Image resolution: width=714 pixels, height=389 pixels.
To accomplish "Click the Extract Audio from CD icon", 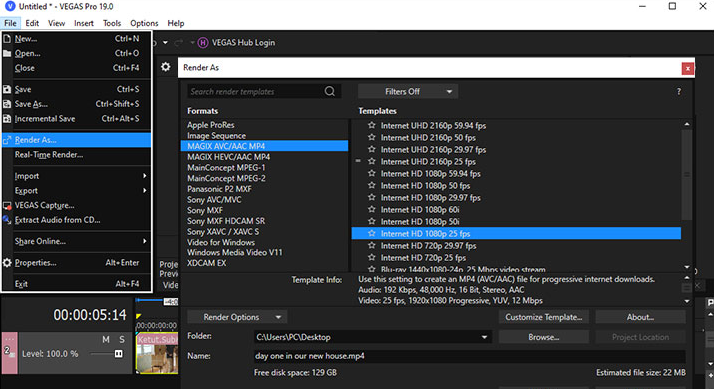I will 7,220.
